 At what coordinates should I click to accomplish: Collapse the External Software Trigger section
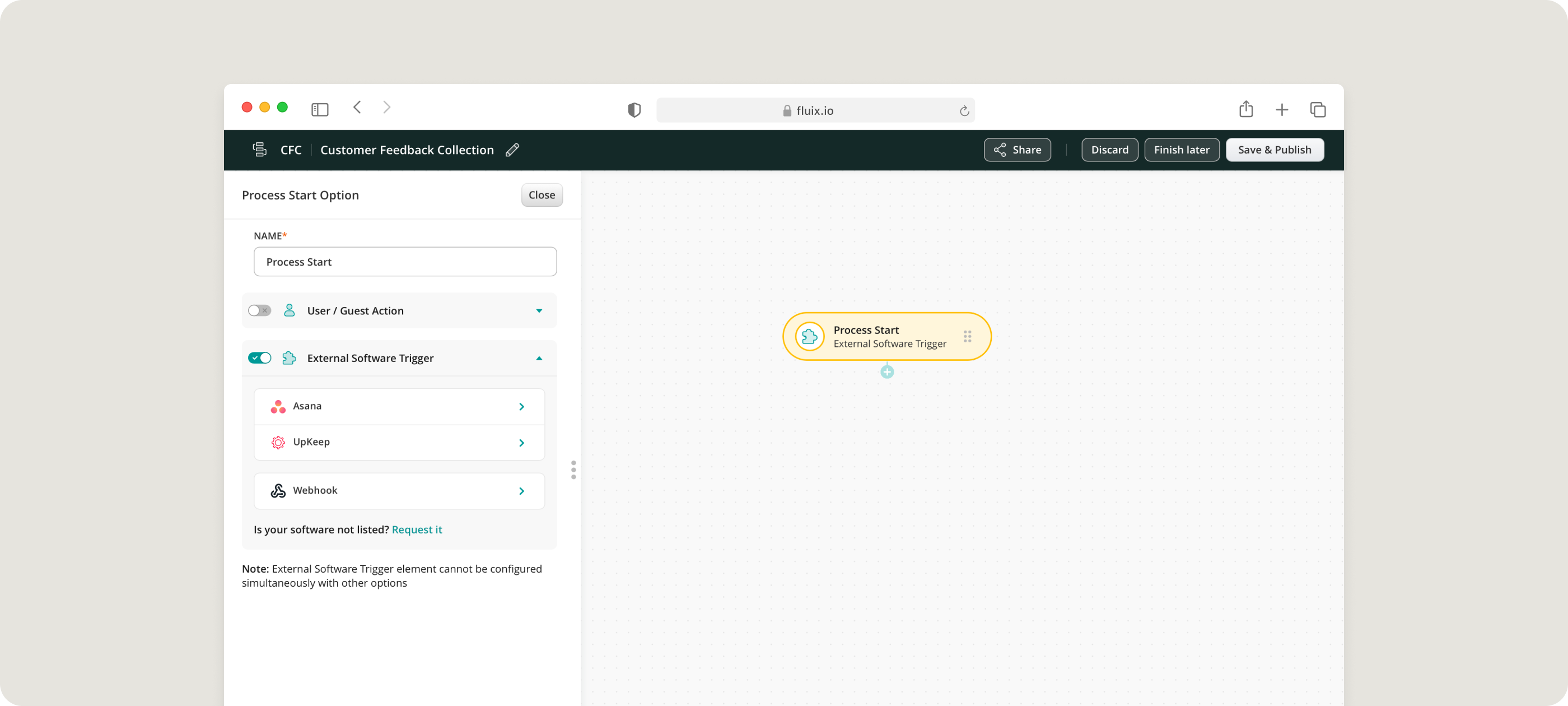(x=539, y=358)
